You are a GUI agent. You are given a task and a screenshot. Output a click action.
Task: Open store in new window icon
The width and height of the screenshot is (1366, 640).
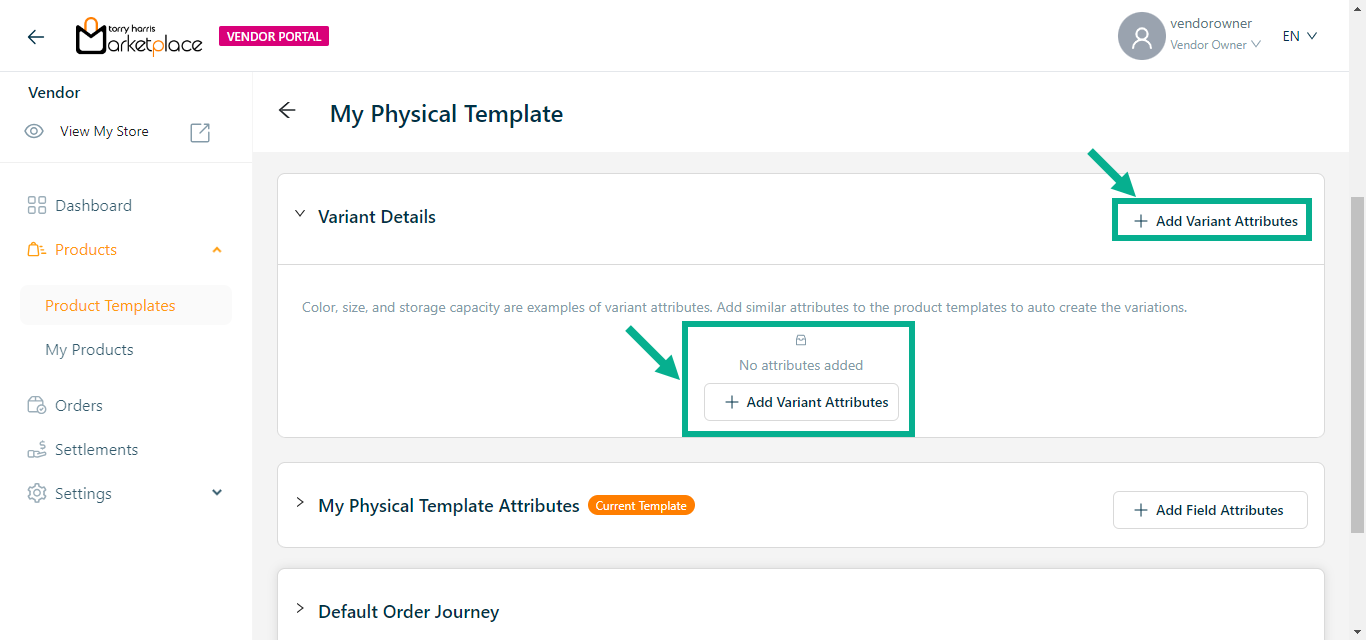click(x=200, y=132)
